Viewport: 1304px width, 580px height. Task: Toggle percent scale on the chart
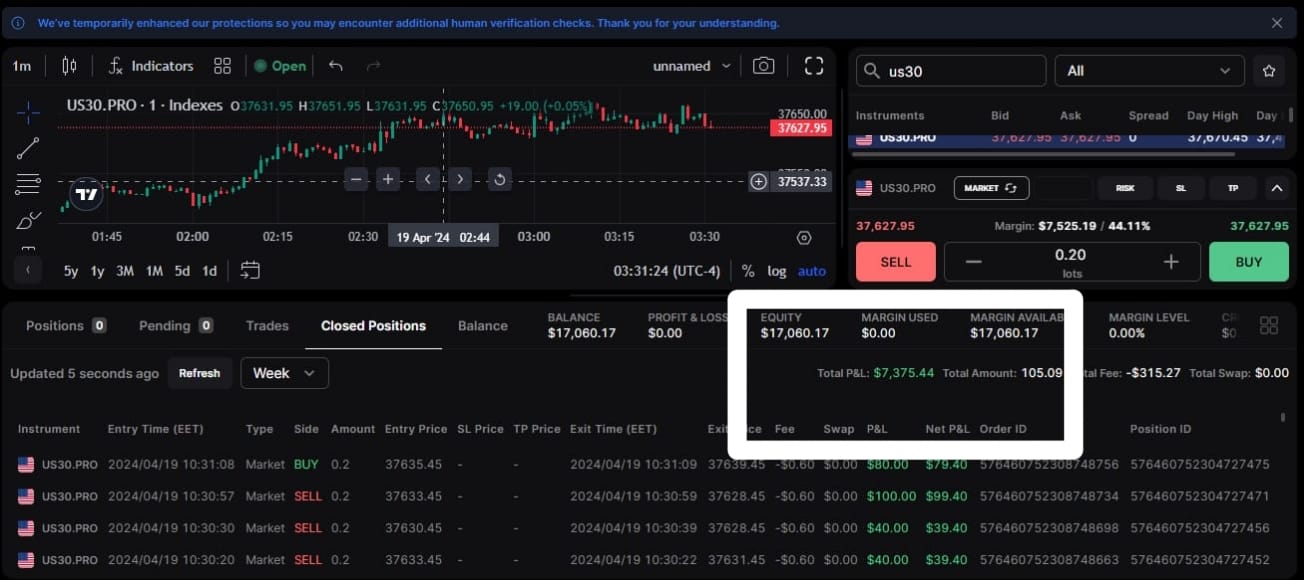(x=748, y=271)
